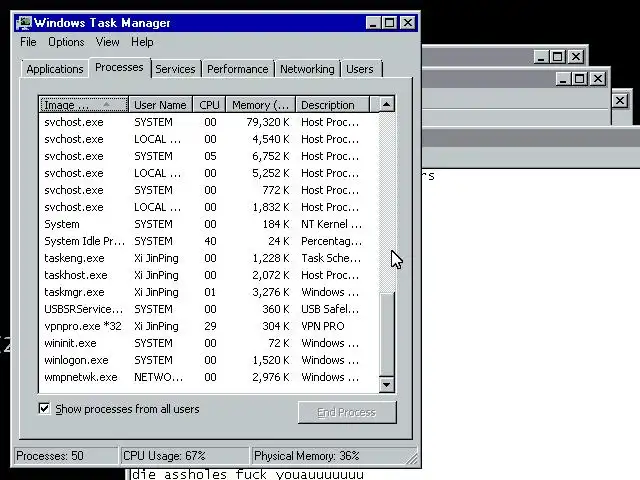Sort by Image Name column header
640x480 pixels.
pyautogui.click(x=84, y=104)
